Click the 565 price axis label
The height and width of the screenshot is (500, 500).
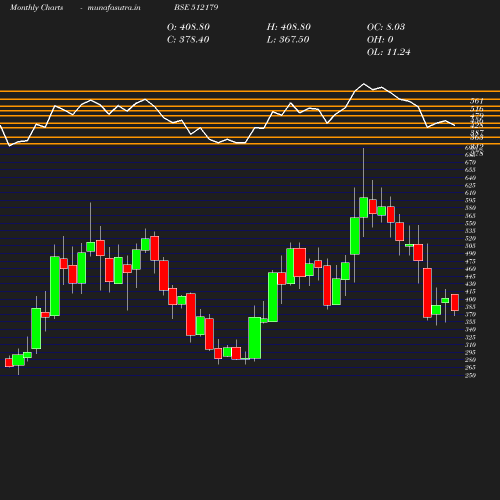point(470,216)
